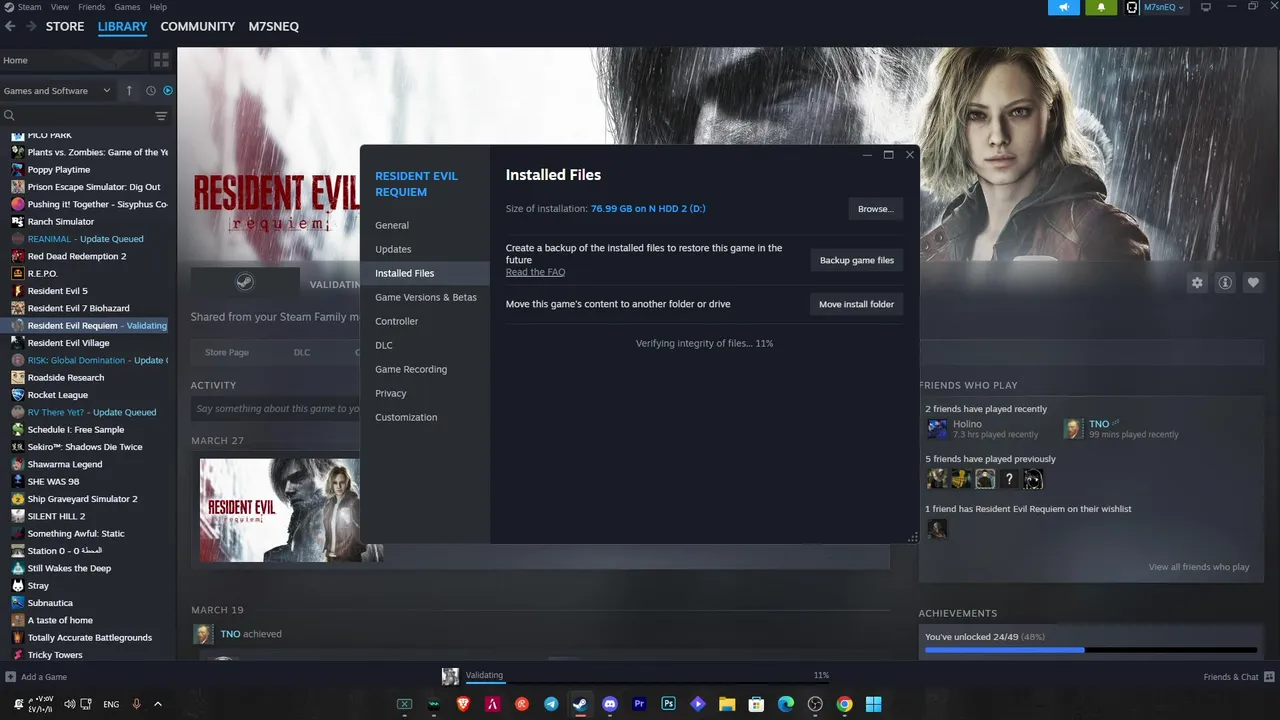Image resolution: width=1280 pixels, height=720 pixels.
Task: Click Move install folder button
Action: 857,304
